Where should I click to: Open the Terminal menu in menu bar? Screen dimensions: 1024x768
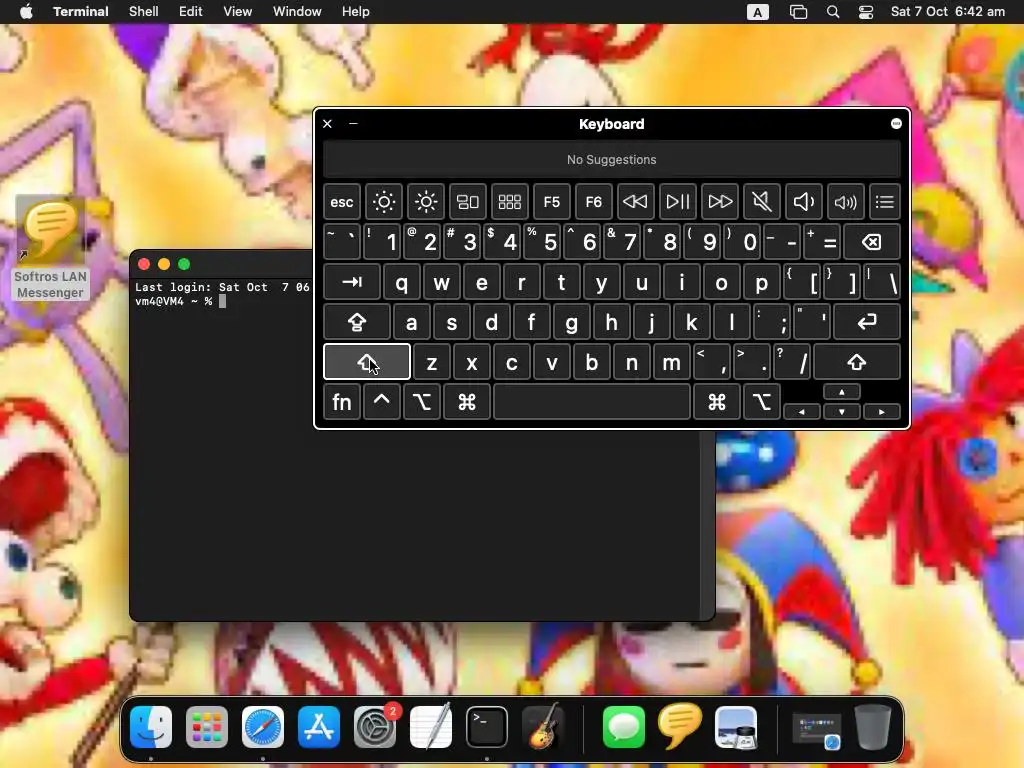point(80,11)
